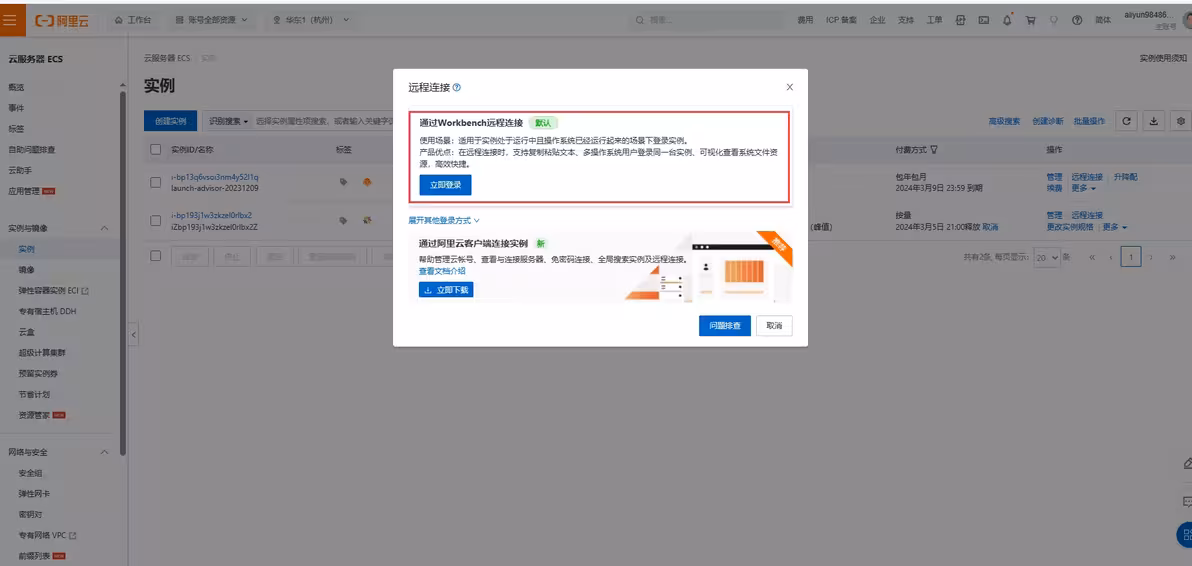This screenshot has width=1192, height=566.
Task: Click tag icon for i-bp193j1w3zkzel0rlbx2 row
Action: [344, 220]
